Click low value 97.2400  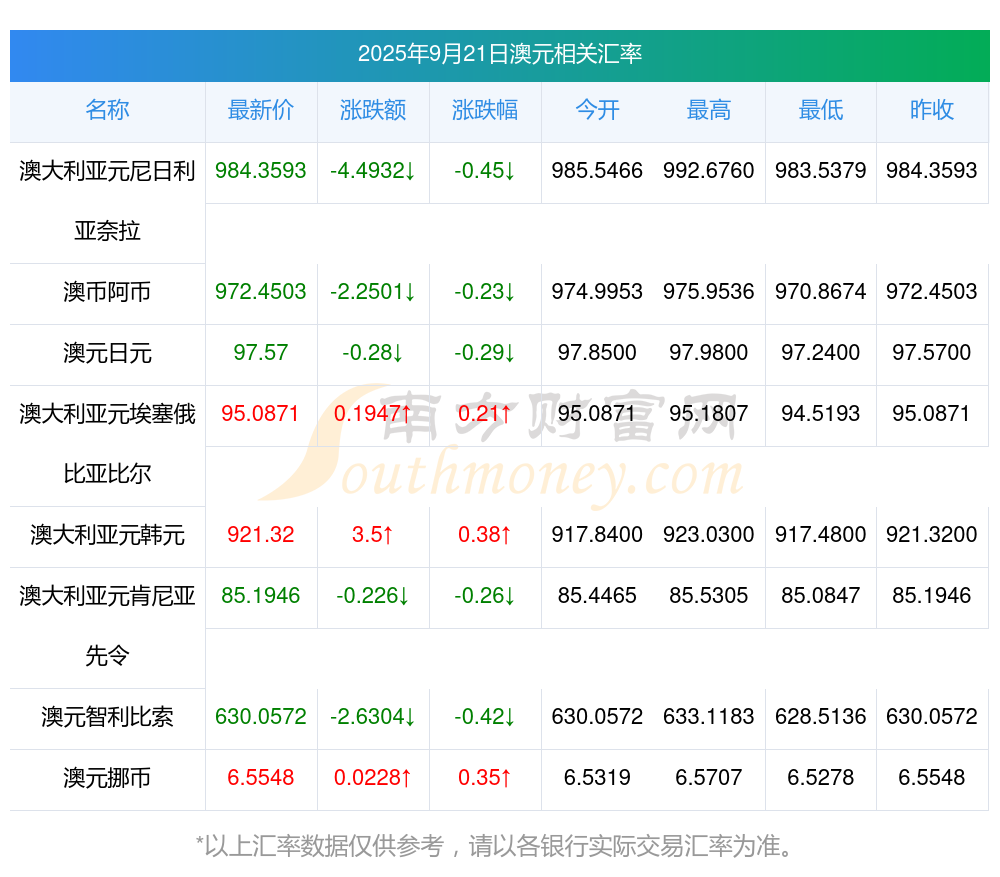click(821, 353)
